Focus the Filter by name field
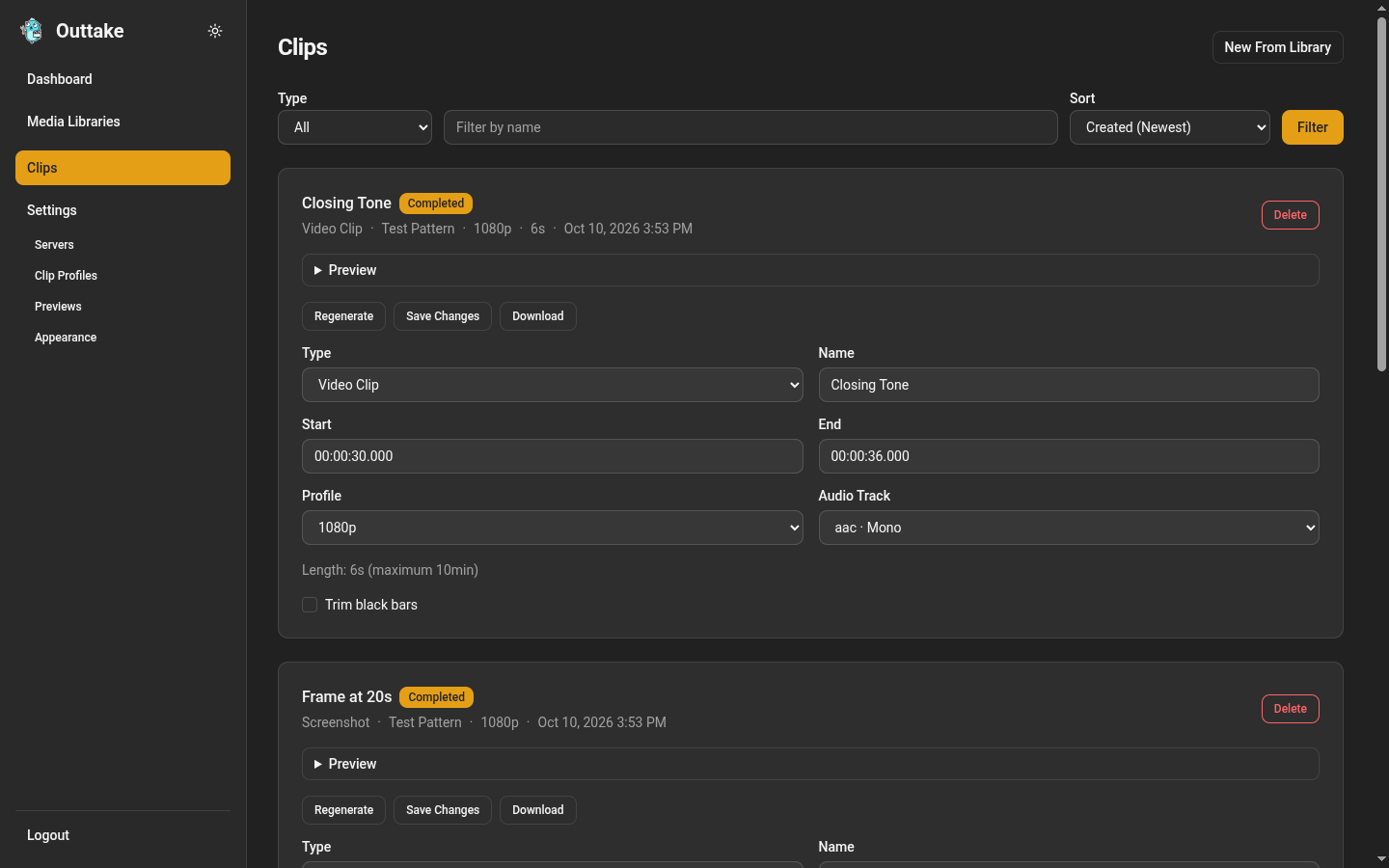 point(750,127)
